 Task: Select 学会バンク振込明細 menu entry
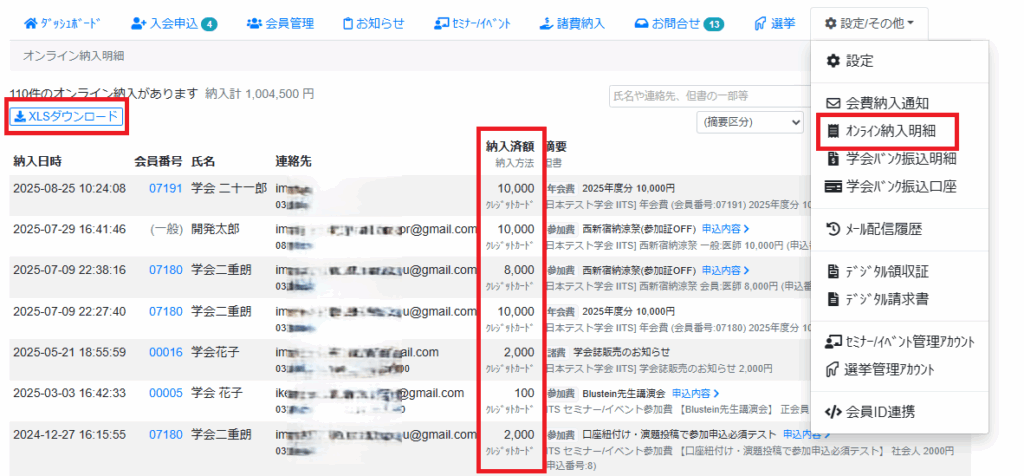pos(900,158)
